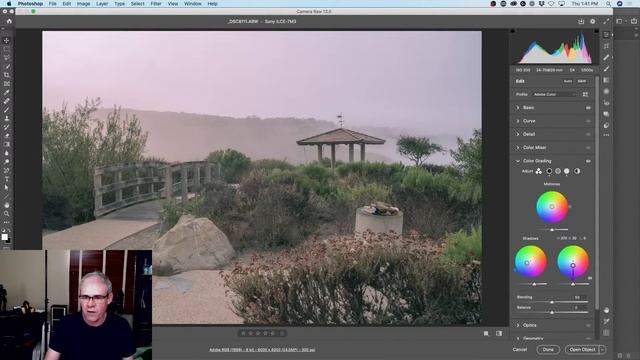
Task: Click the Auto edit button
Action: 568,81
